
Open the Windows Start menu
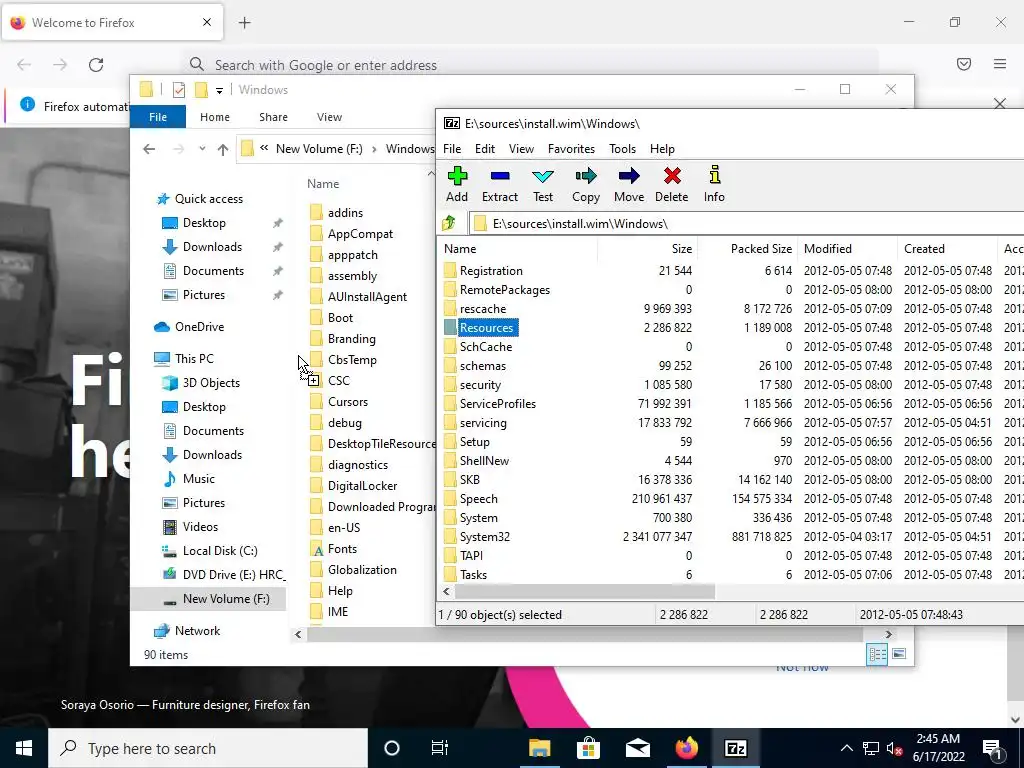[x=24, y=748]
